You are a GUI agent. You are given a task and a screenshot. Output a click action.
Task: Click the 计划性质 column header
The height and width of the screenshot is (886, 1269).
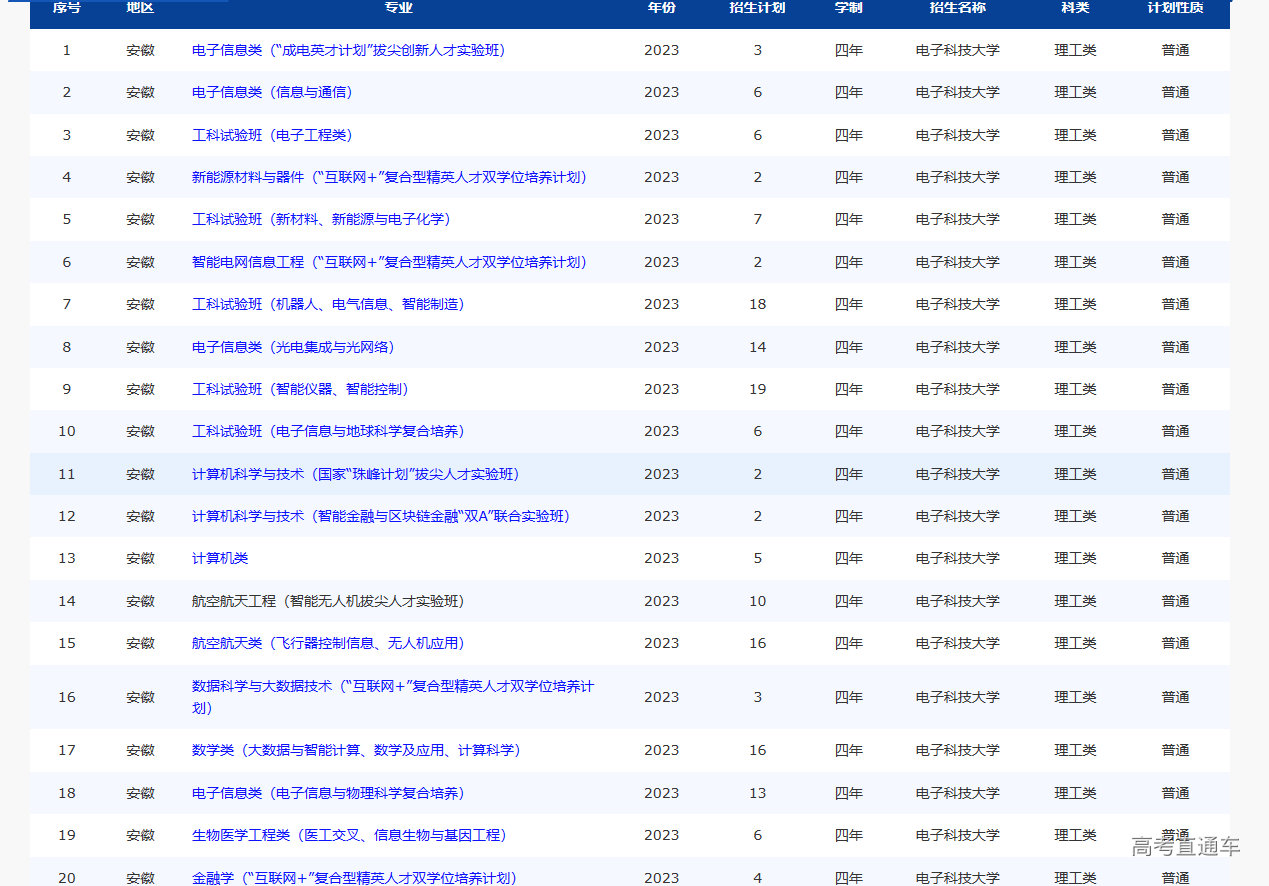click(1175, 8)
